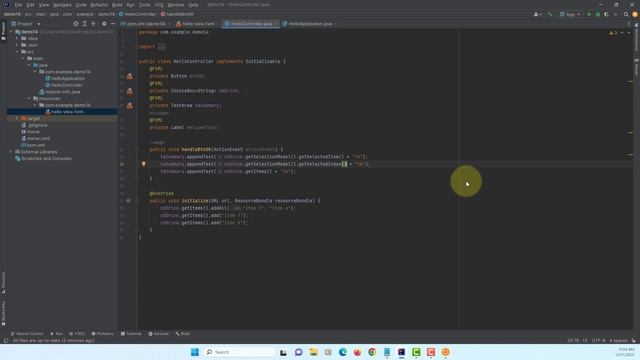This screenshot has height=360, width=640.
Task: Click the Windows Start button
Action: point(195,352)
